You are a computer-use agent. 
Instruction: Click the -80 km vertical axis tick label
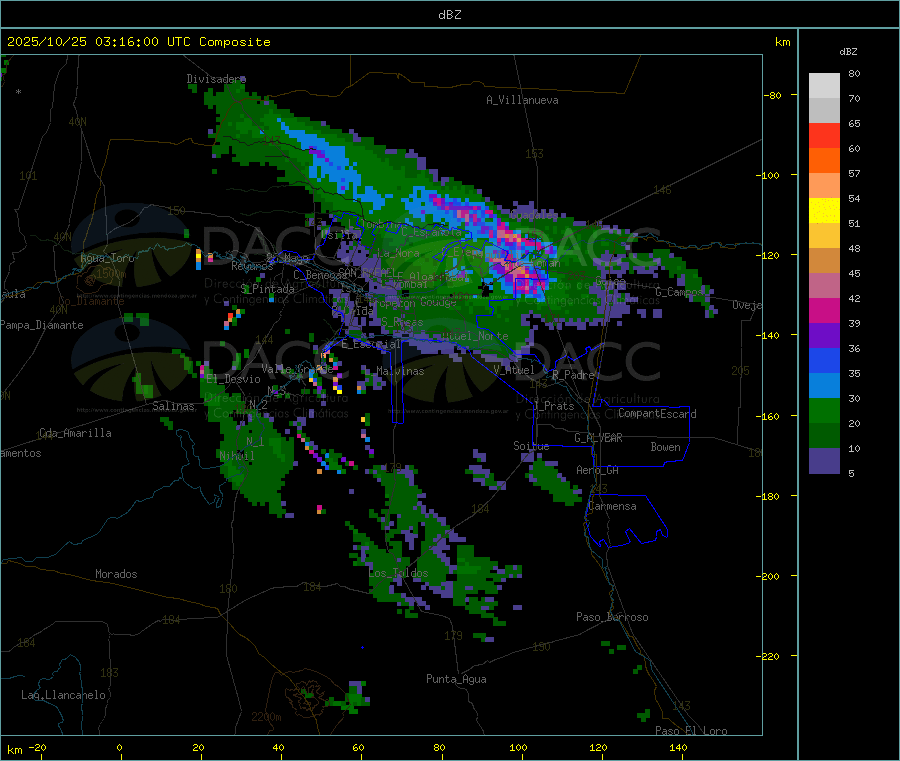[x=773, y=95]
